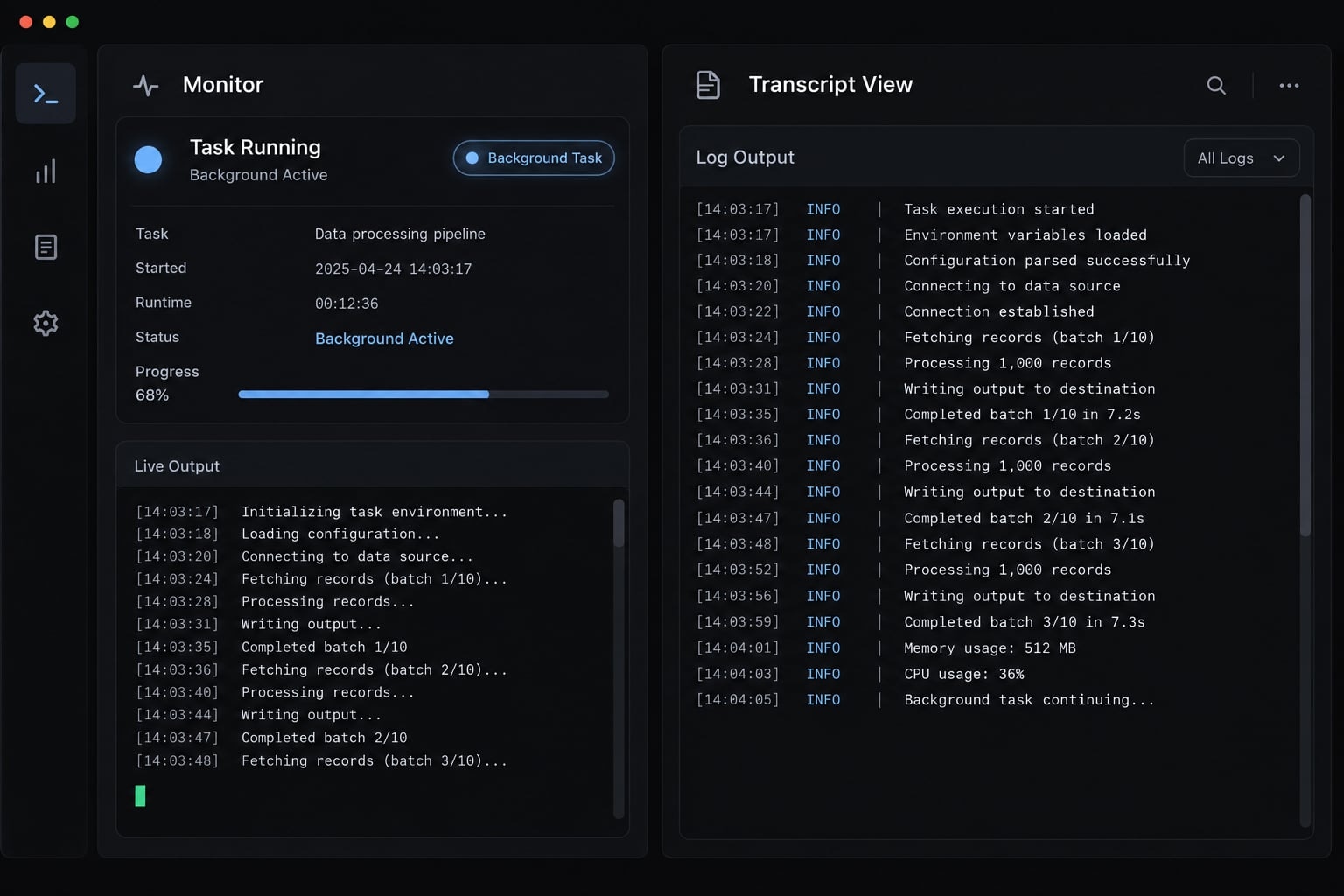This screenshot has height=896, width=1344.
Task: Click the Background Active status link
Action: pos(384,339)
